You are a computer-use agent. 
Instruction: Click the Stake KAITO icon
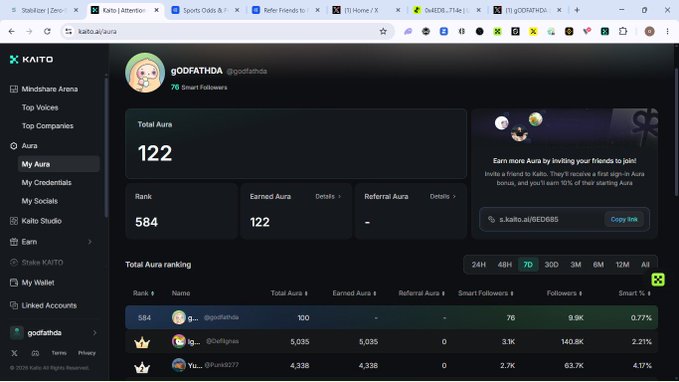pyautogui.click(x=13, y=262)
